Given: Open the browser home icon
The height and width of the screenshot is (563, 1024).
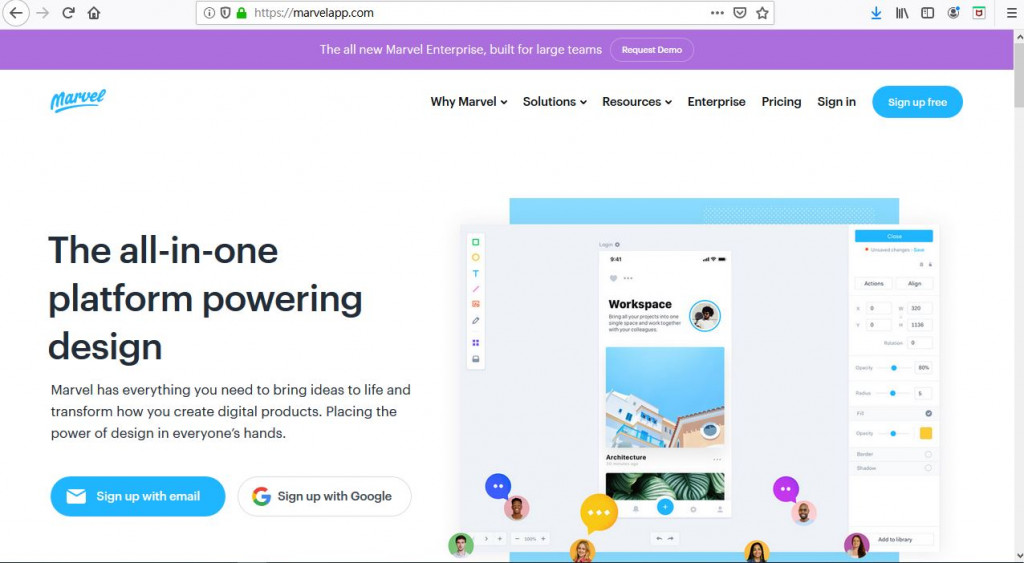Looking at the screenshot, I should click(94, 13).
